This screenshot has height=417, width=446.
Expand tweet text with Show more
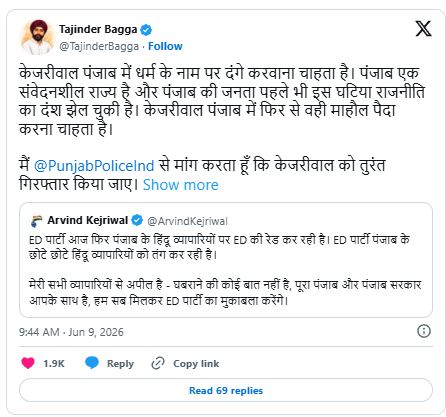pos(181,185)
